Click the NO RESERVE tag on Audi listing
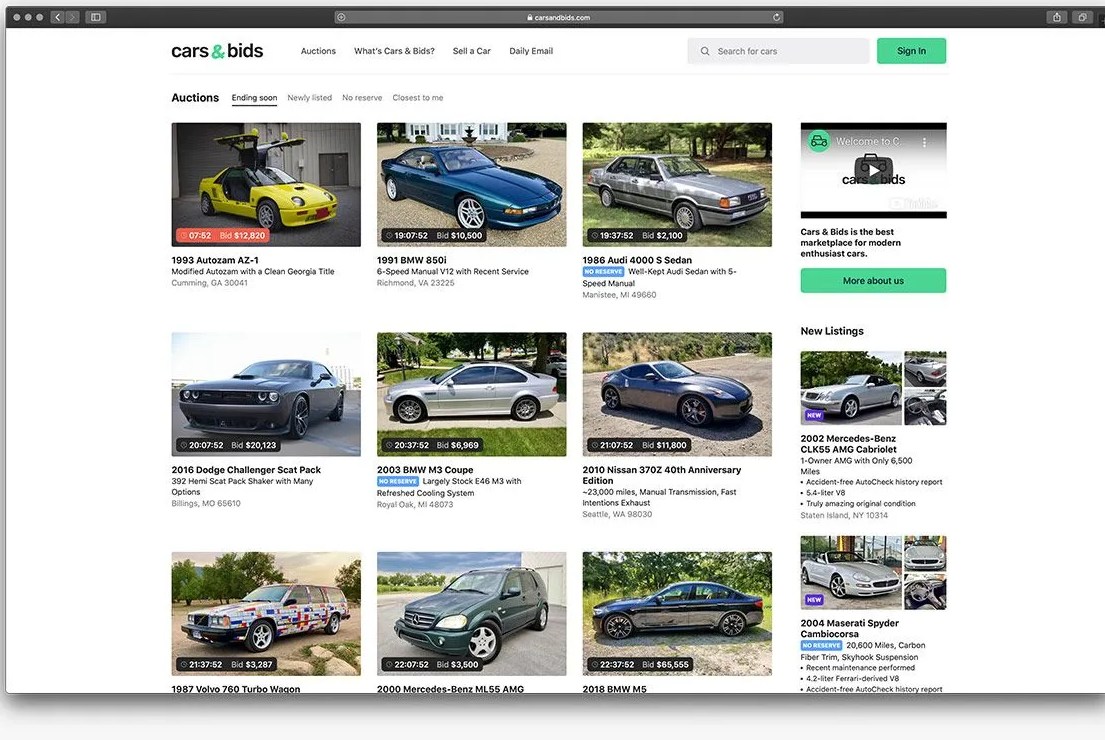The width and height of the screenshot is (1105, 740). 603,271
